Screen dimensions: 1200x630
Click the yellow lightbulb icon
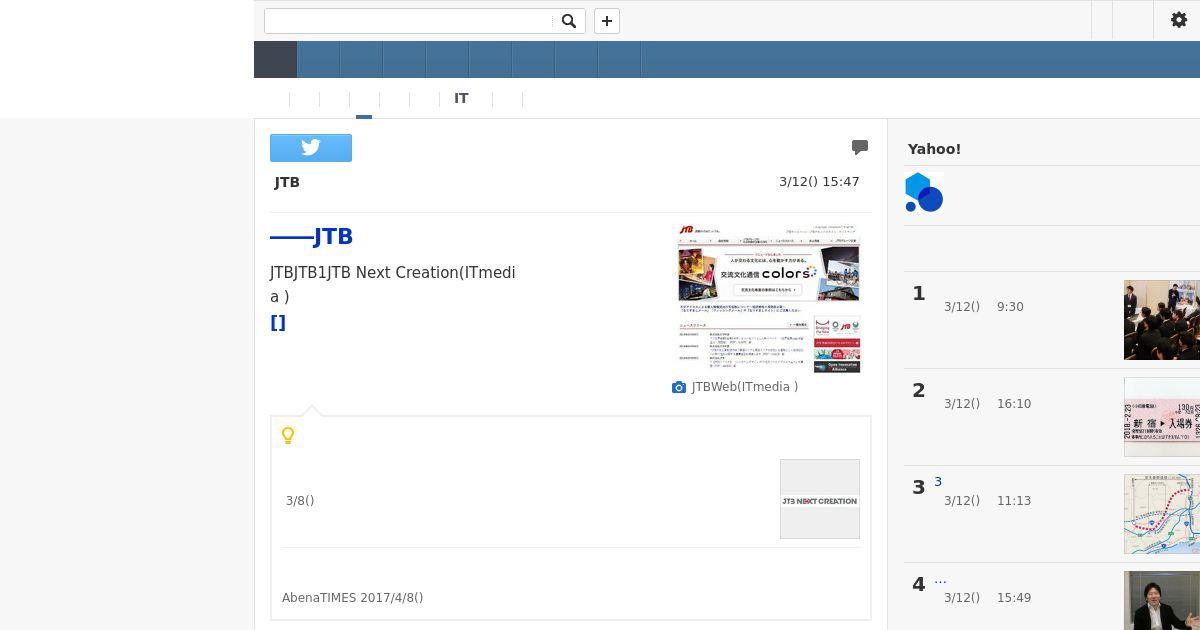coord(288,435)
